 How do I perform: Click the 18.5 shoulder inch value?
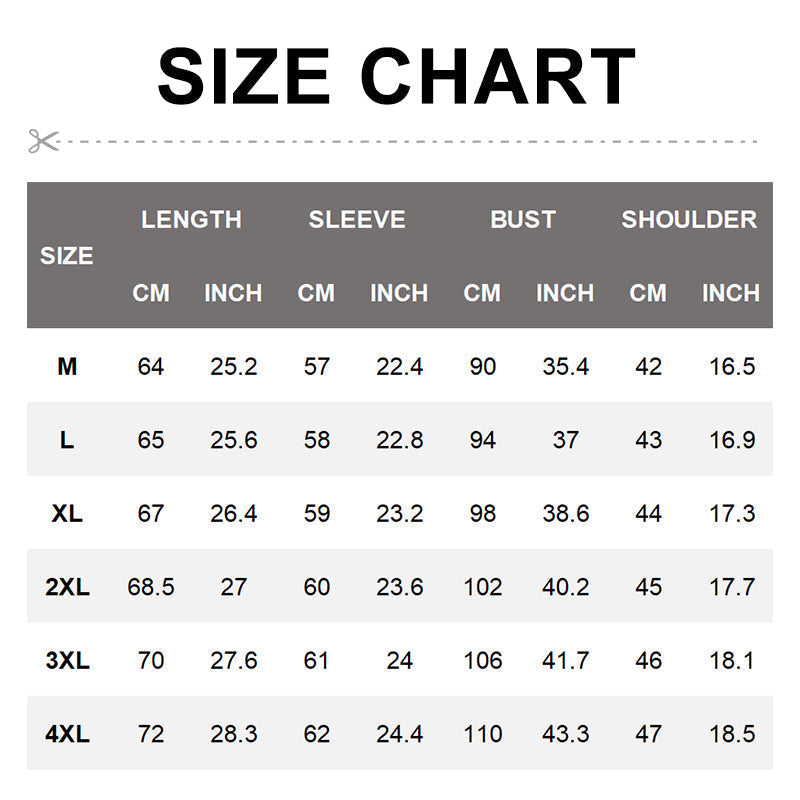731,734
